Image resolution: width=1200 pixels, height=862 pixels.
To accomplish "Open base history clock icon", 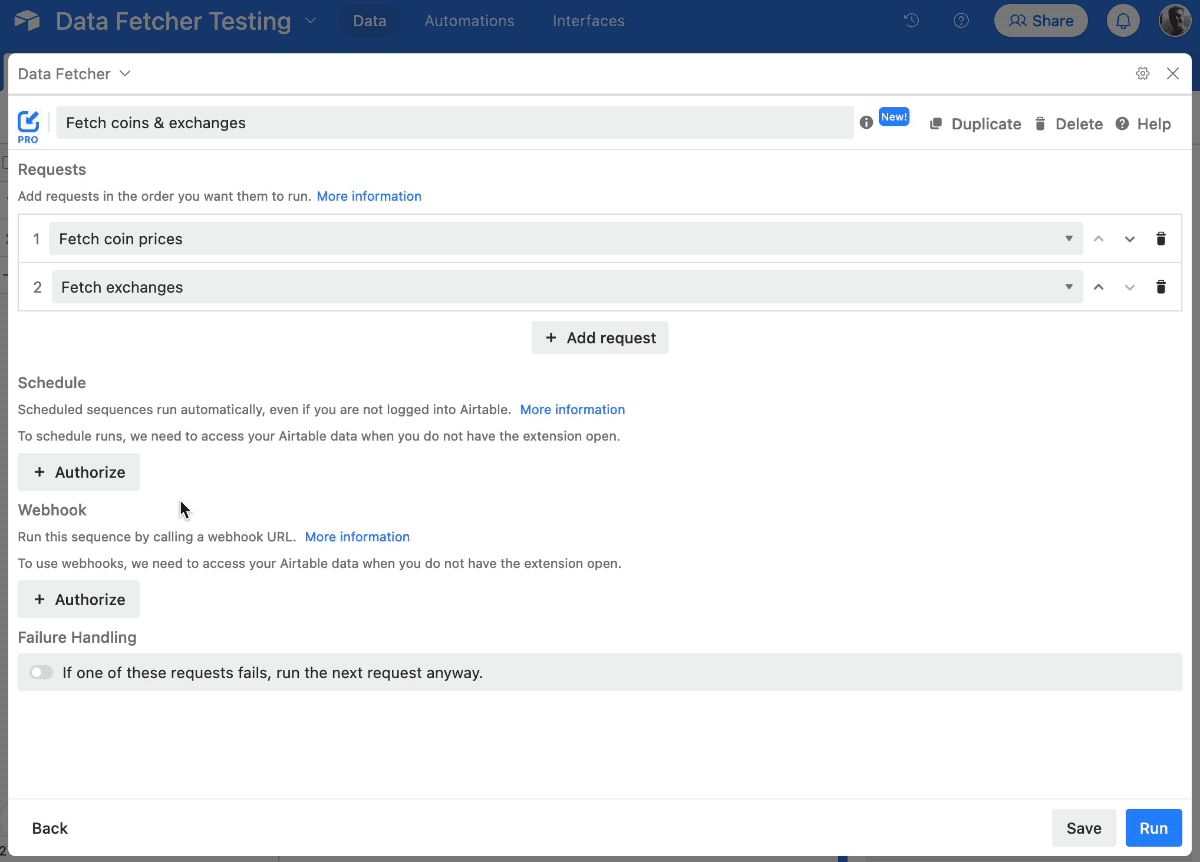I will 911,21.
